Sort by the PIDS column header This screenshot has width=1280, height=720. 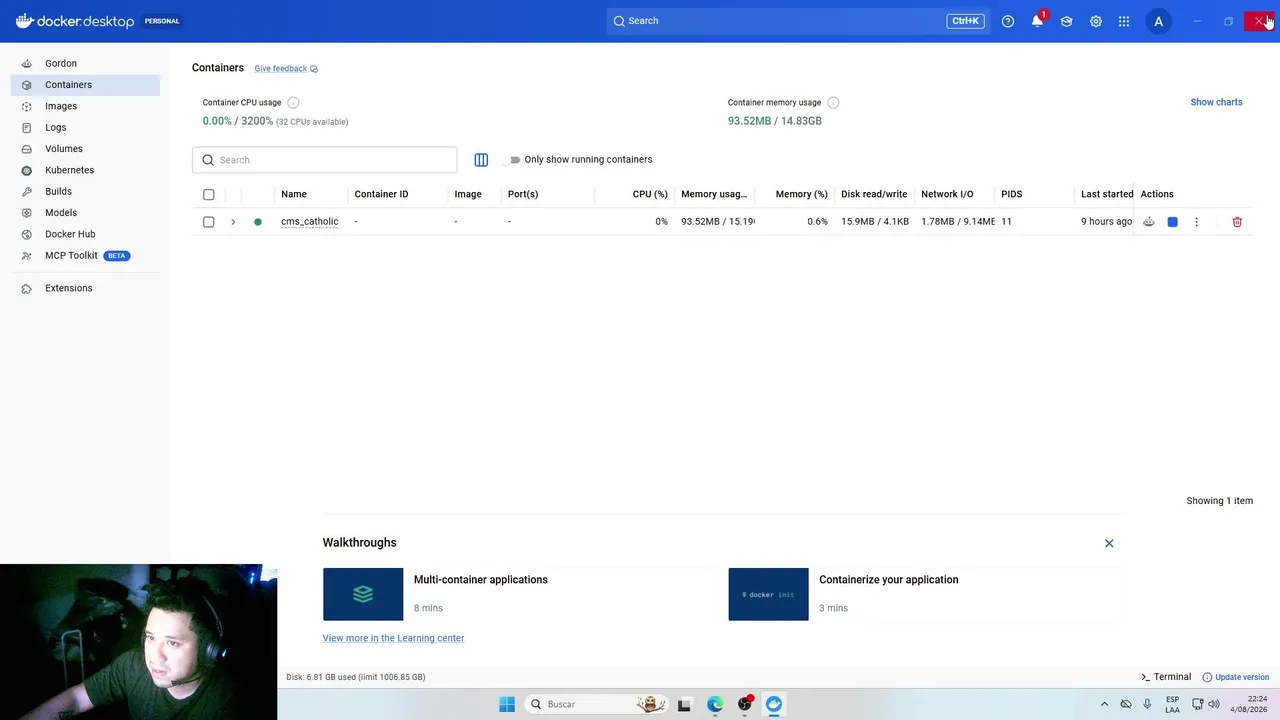click(1011, 194)
